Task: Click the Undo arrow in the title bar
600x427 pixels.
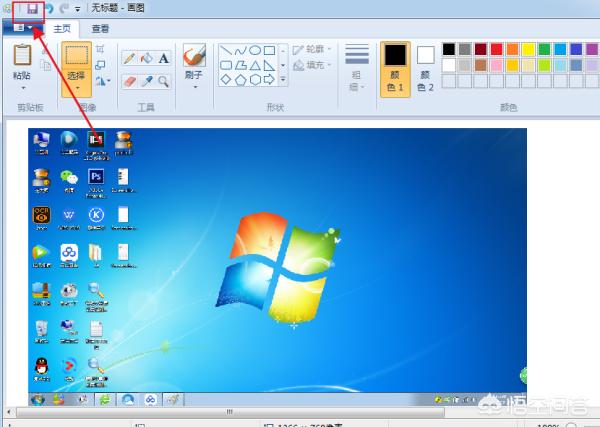Action: 49,8
